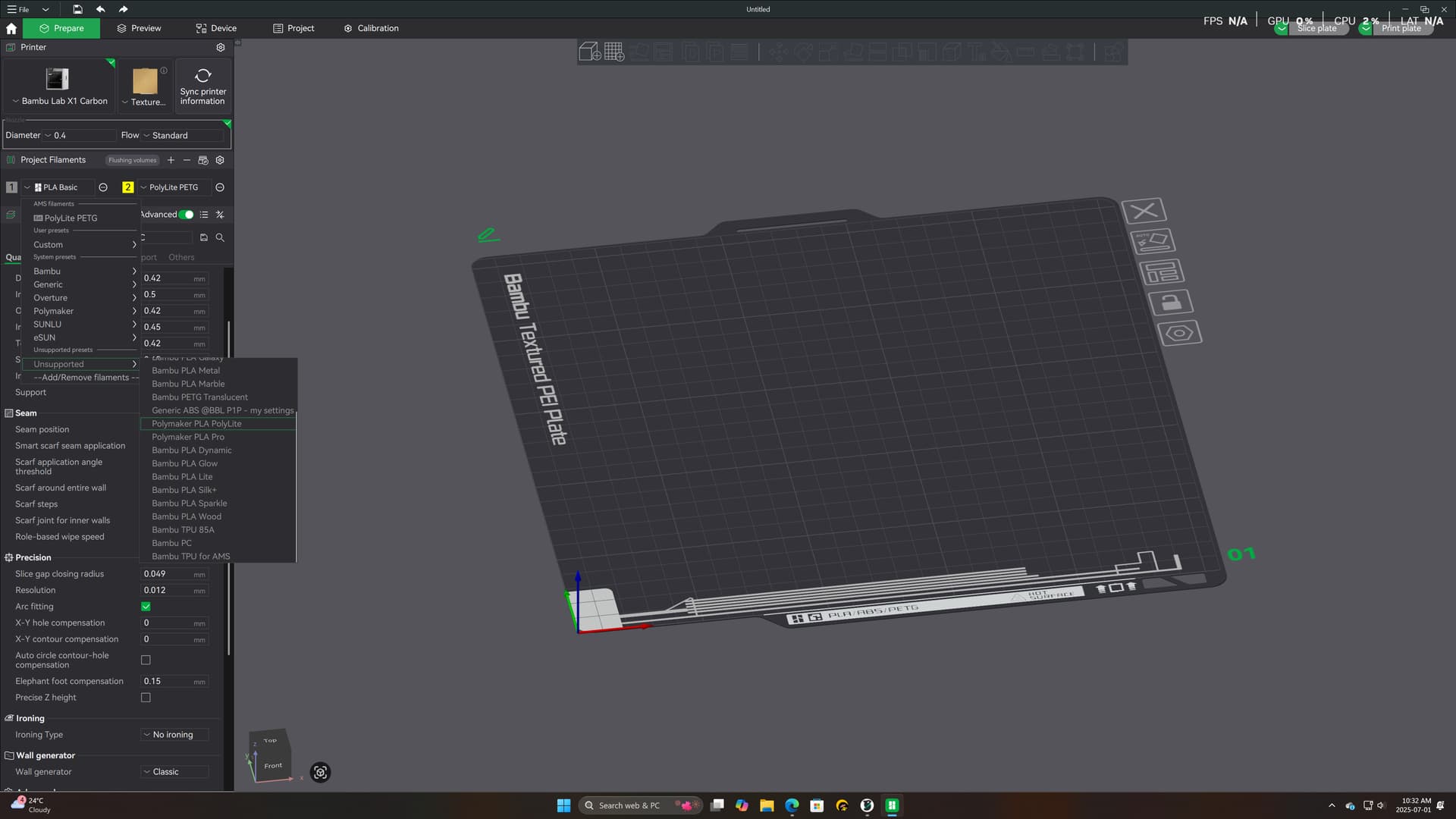Click the Flushing volumes button

tap(133, 160)
